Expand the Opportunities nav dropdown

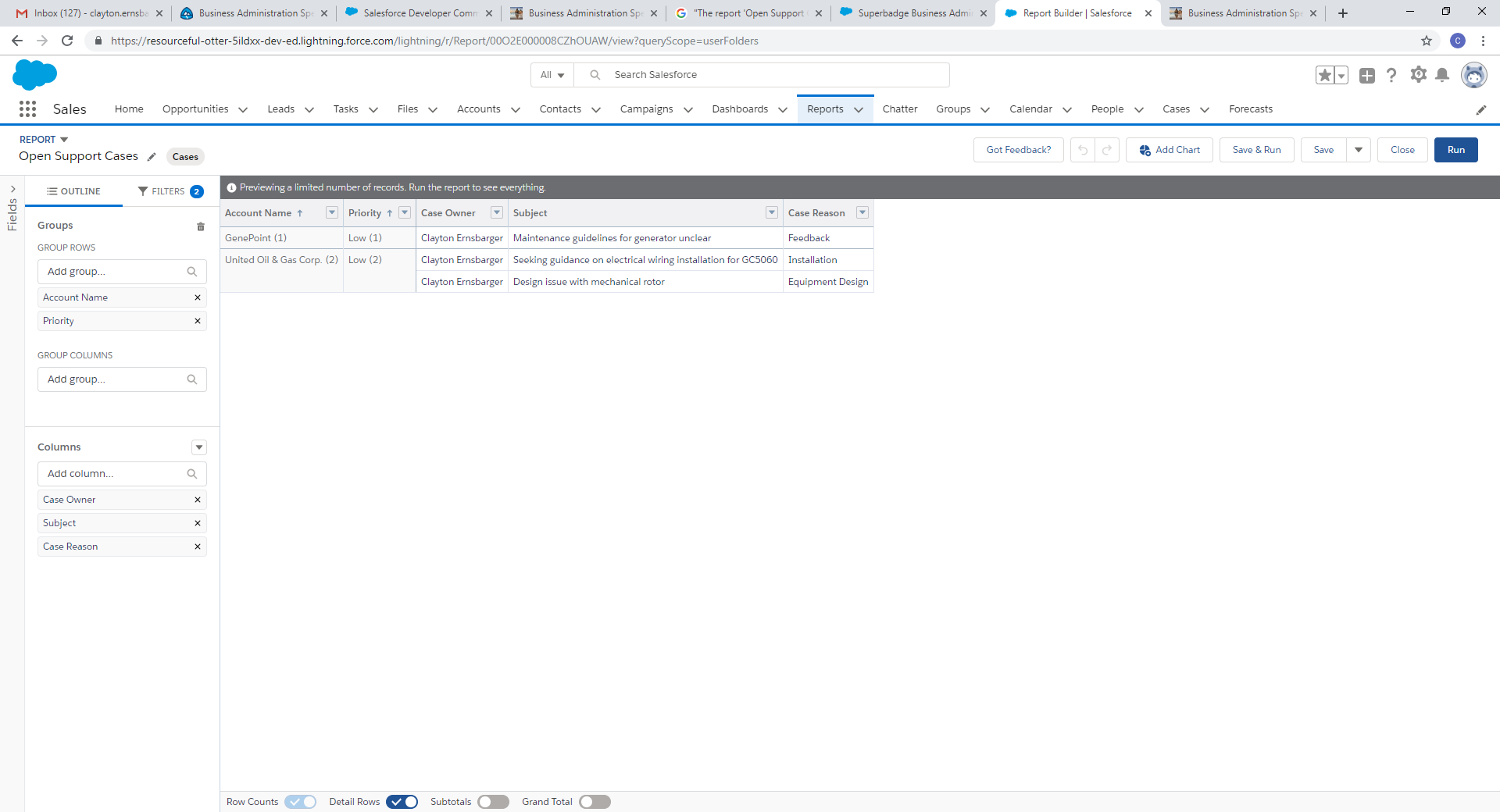(243, 110)
